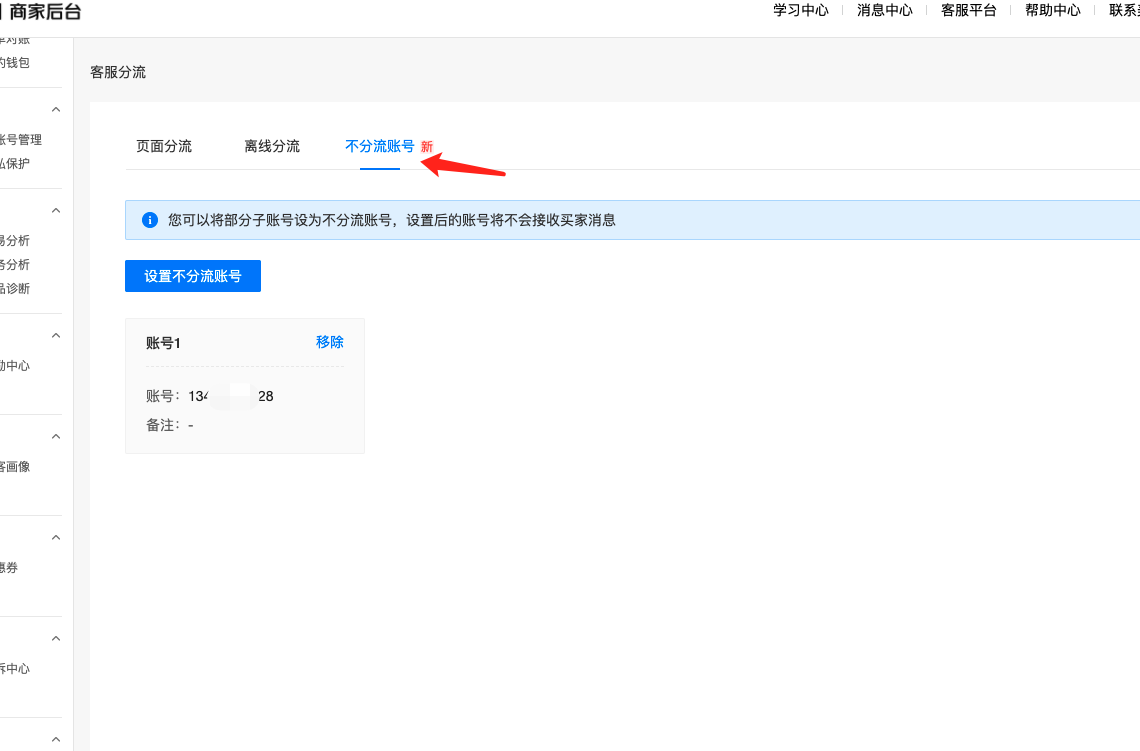The width and height of the screenshot is (1140, 751).
Task: Remove 账号1 using the 移除 link
Action: coord(330,342)
